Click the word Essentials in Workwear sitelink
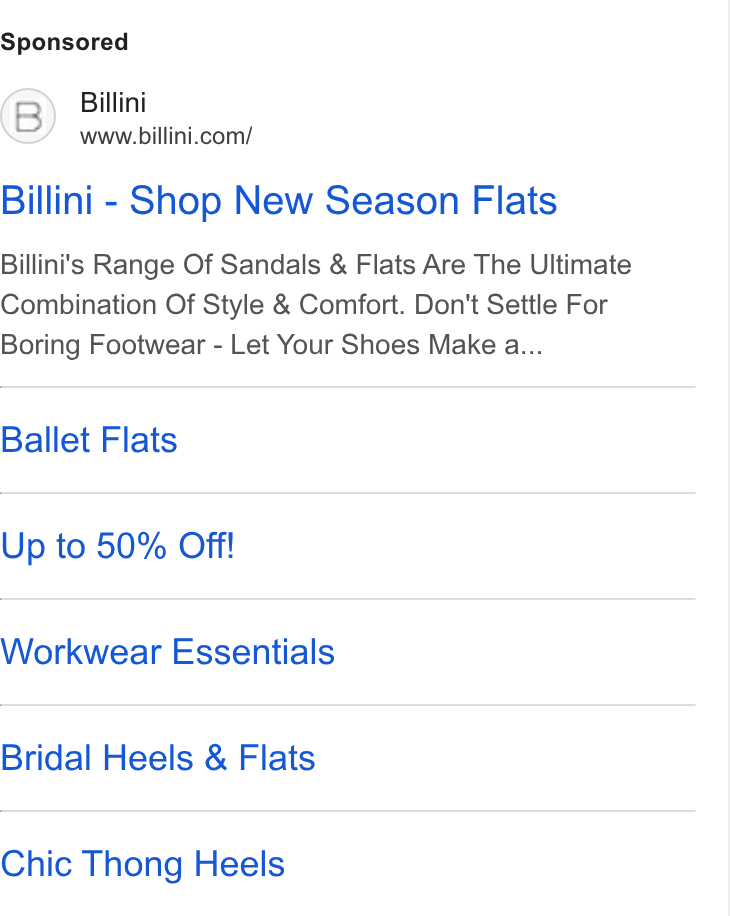Viewport: 730px width, 916px height. click(x=253, y=652)
